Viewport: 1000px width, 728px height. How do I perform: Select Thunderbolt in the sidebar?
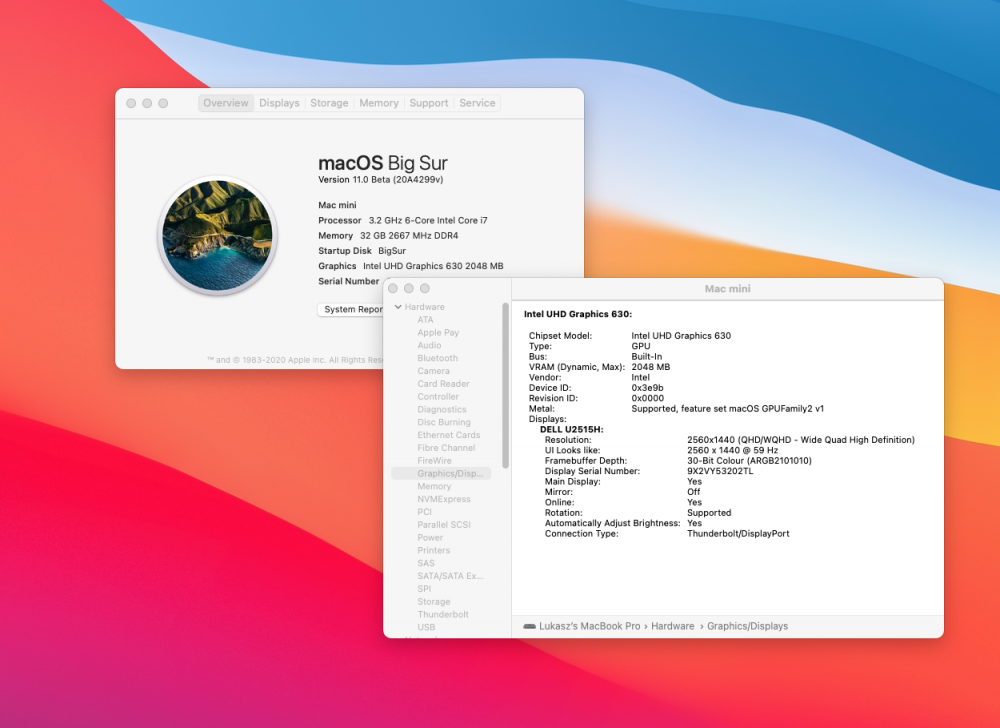click(x=443, y=614)
